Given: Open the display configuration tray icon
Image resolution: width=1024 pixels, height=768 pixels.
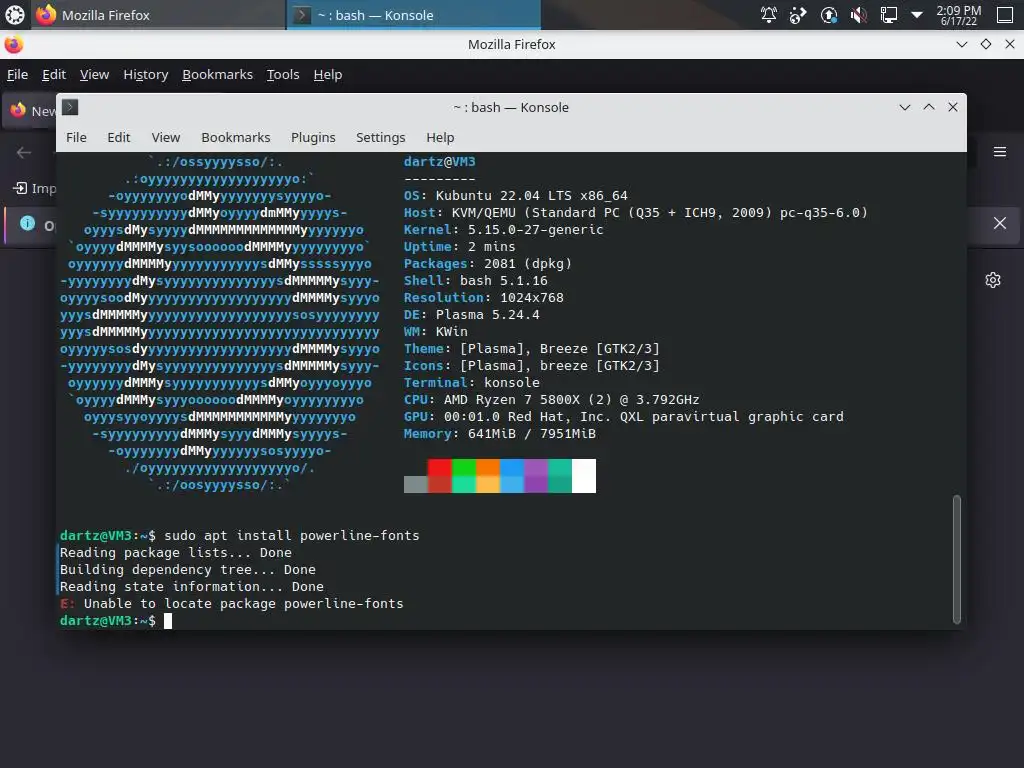Looking at the screenshot, I should [x=889, y=14].
